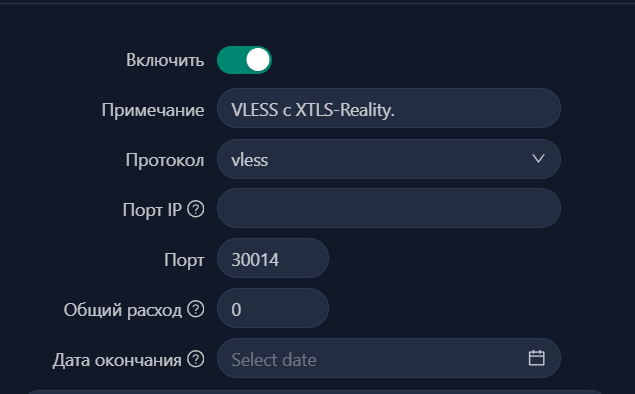Open the calendar icon in date field

[x=537, y=358]
